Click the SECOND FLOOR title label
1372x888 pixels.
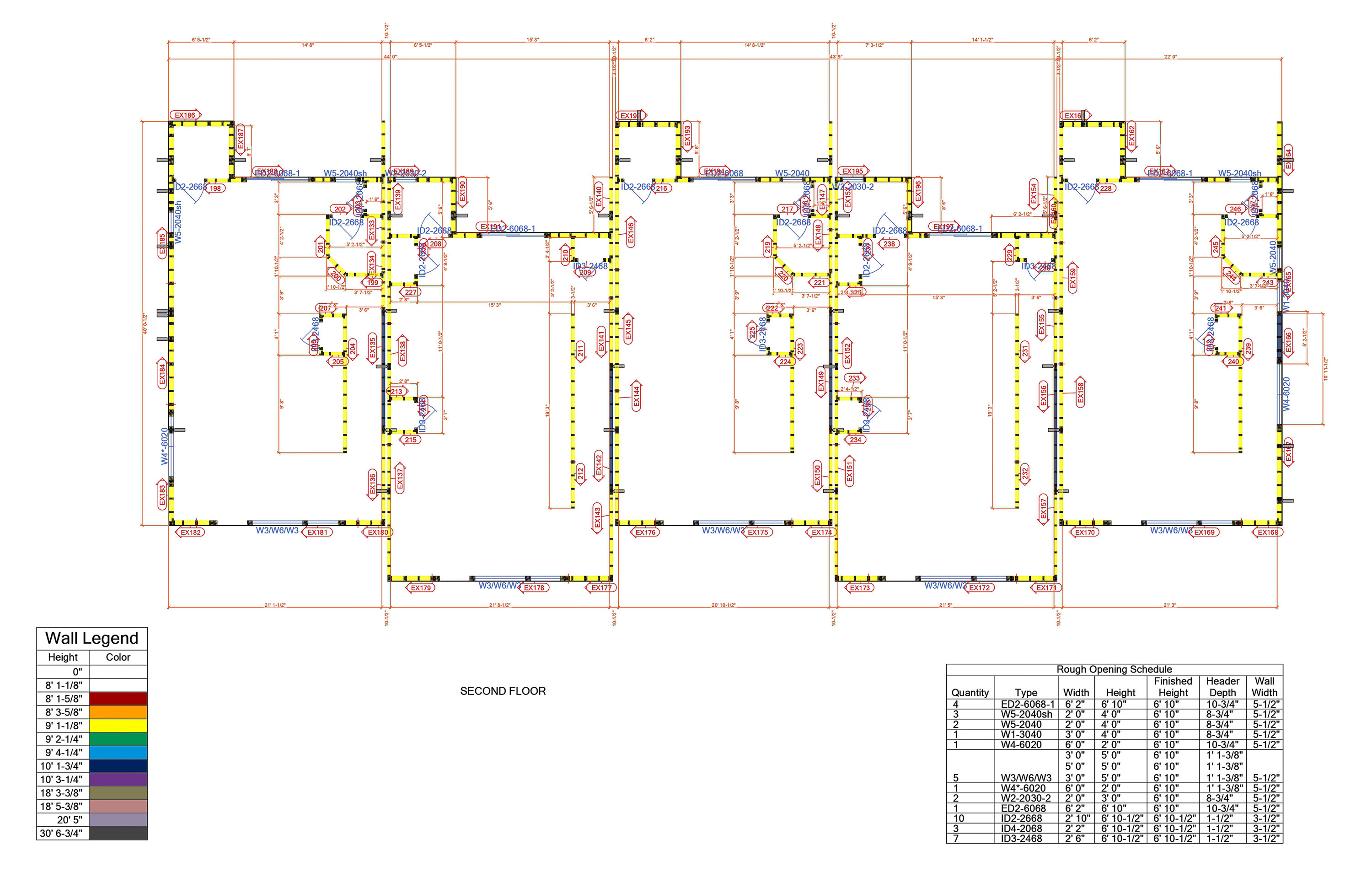point(503,691)
